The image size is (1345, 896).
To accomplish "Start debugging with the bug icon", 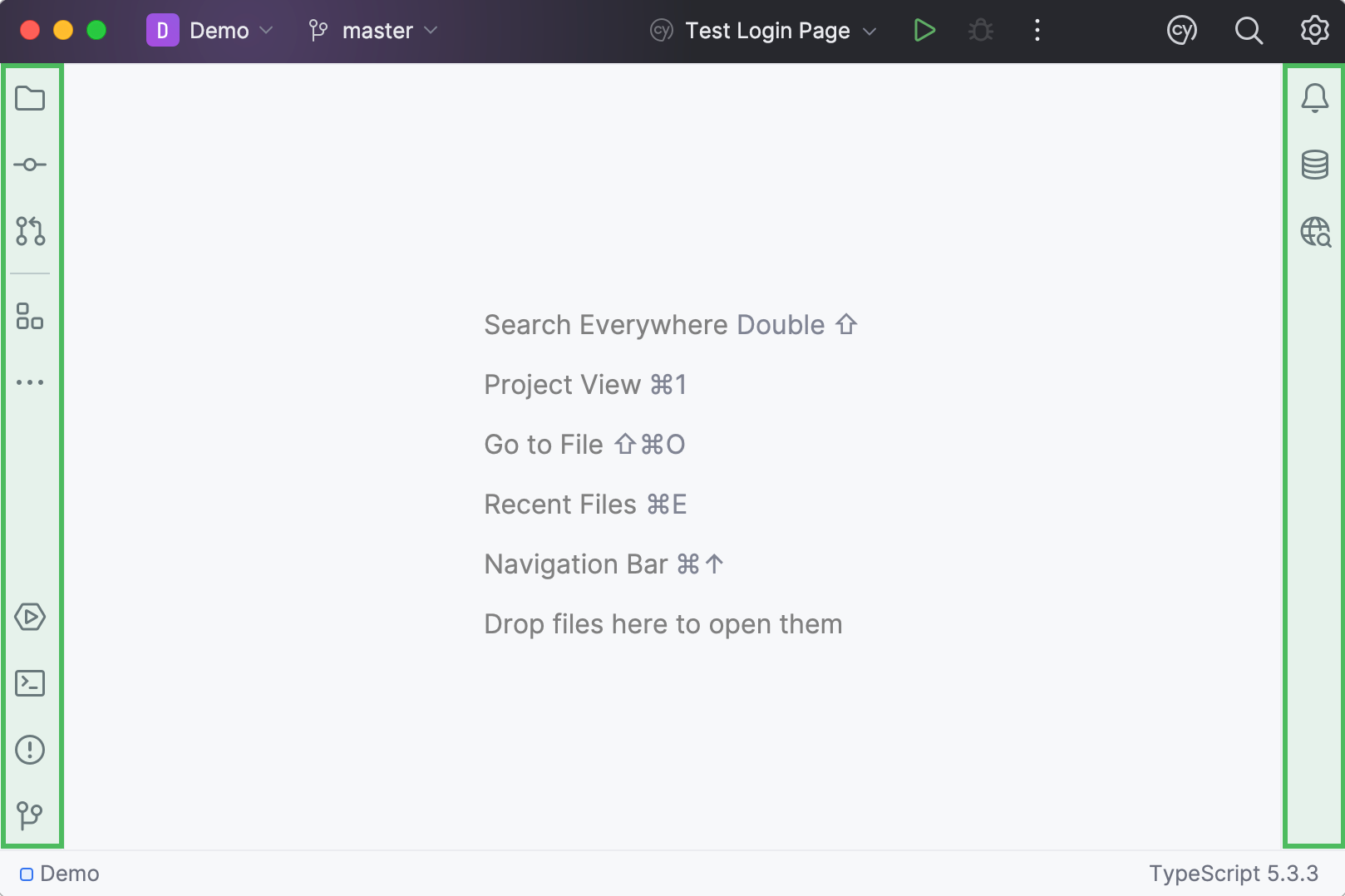I will pyautogui.click(x=981, y=31).
